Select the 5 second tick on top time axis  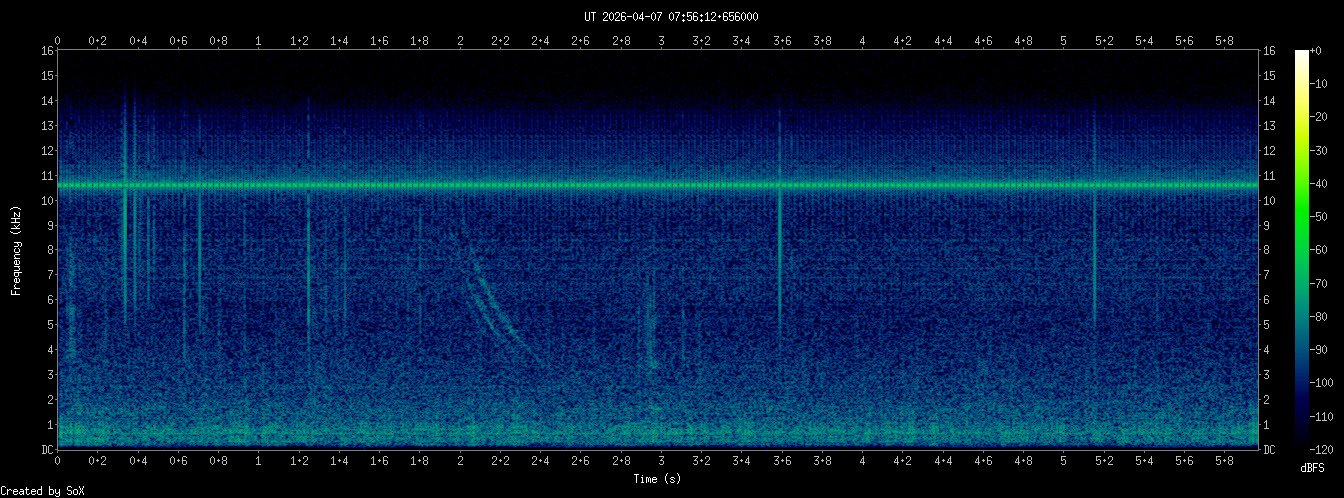click(x=1063, y=41)
